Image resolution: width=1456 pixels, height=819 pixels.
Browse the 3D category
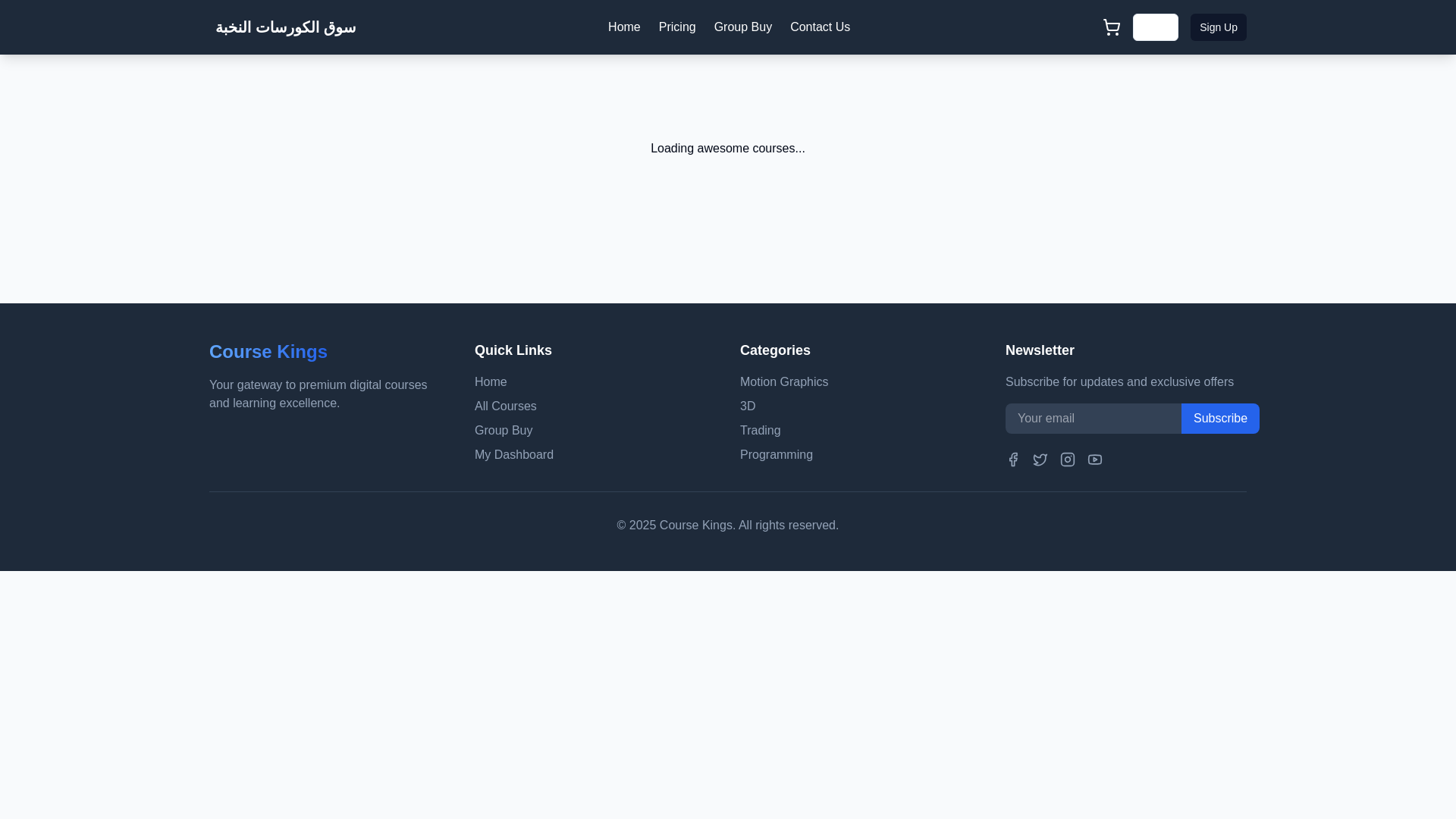pos(748,406)
